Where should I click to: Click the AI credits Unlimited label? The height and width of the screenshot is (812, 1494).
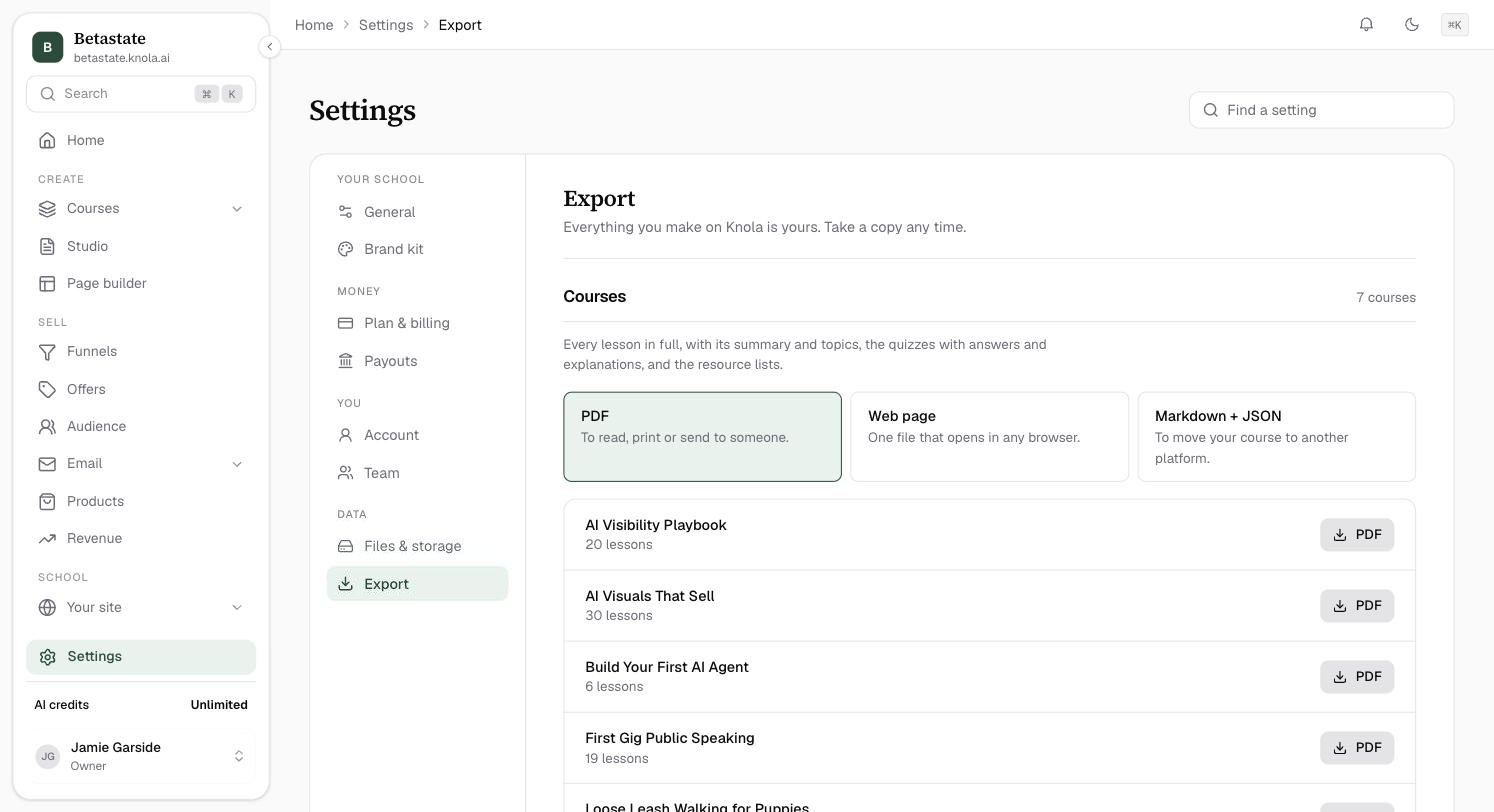pyautogui.click(x=219, y=705)
